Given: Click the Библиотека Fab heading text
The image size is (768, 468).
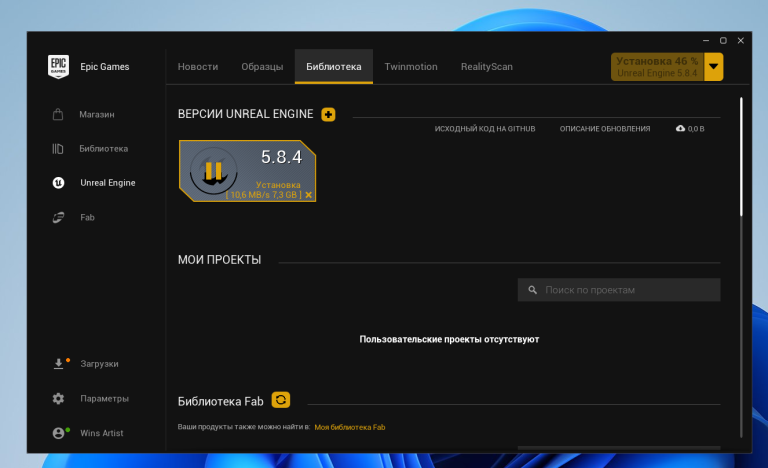Looking at the screenshot, I should 220,401.
